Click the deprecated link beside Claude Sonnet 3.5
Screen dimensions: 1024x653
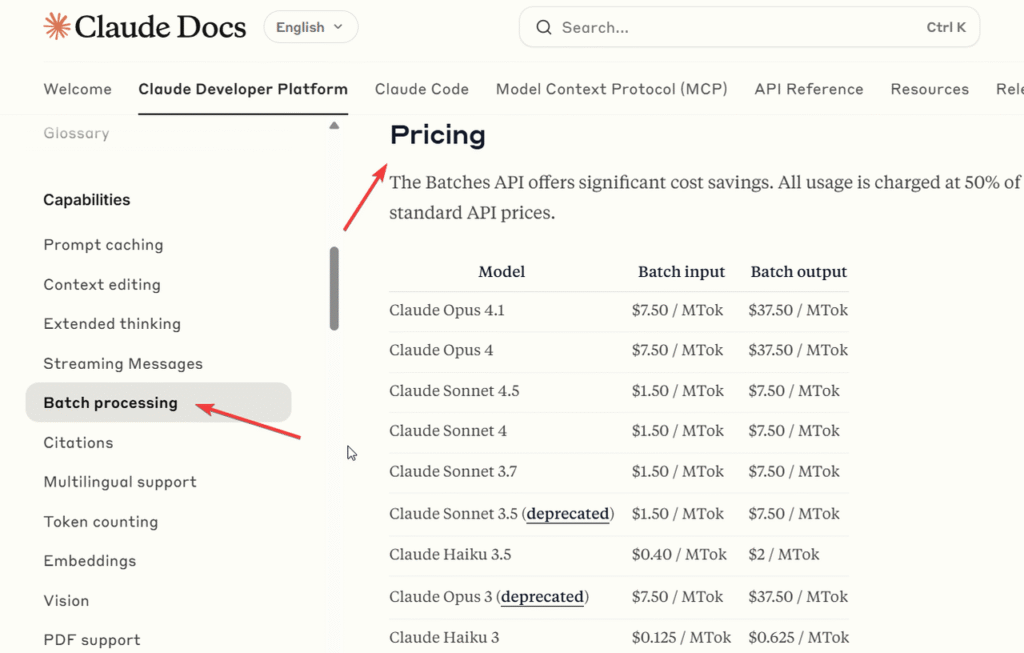pyautogui.click(x=567, y=514)
